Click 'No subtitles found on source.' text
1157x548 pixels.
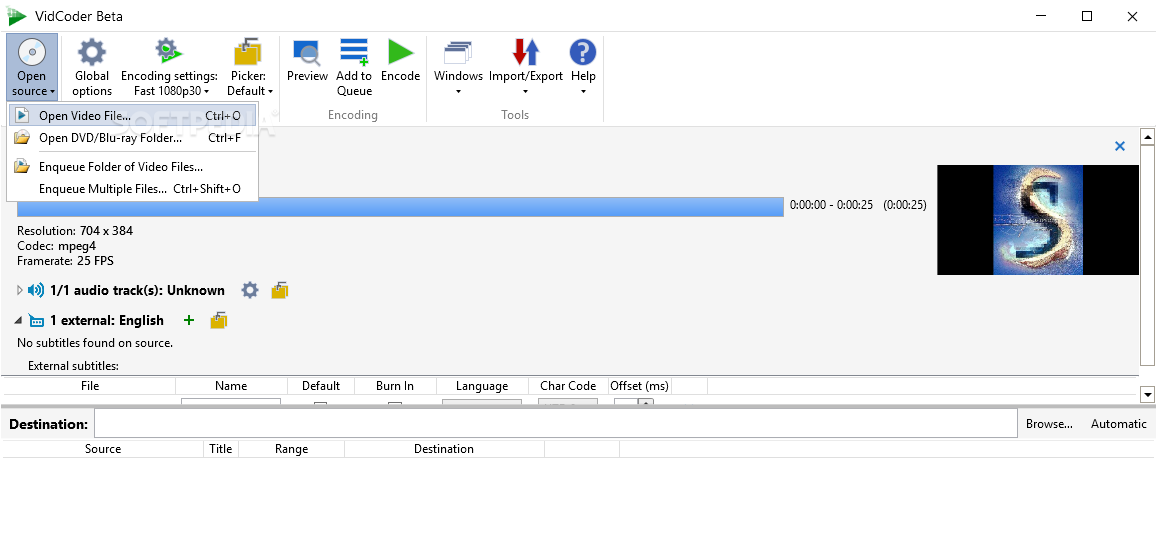click(95, 343)
